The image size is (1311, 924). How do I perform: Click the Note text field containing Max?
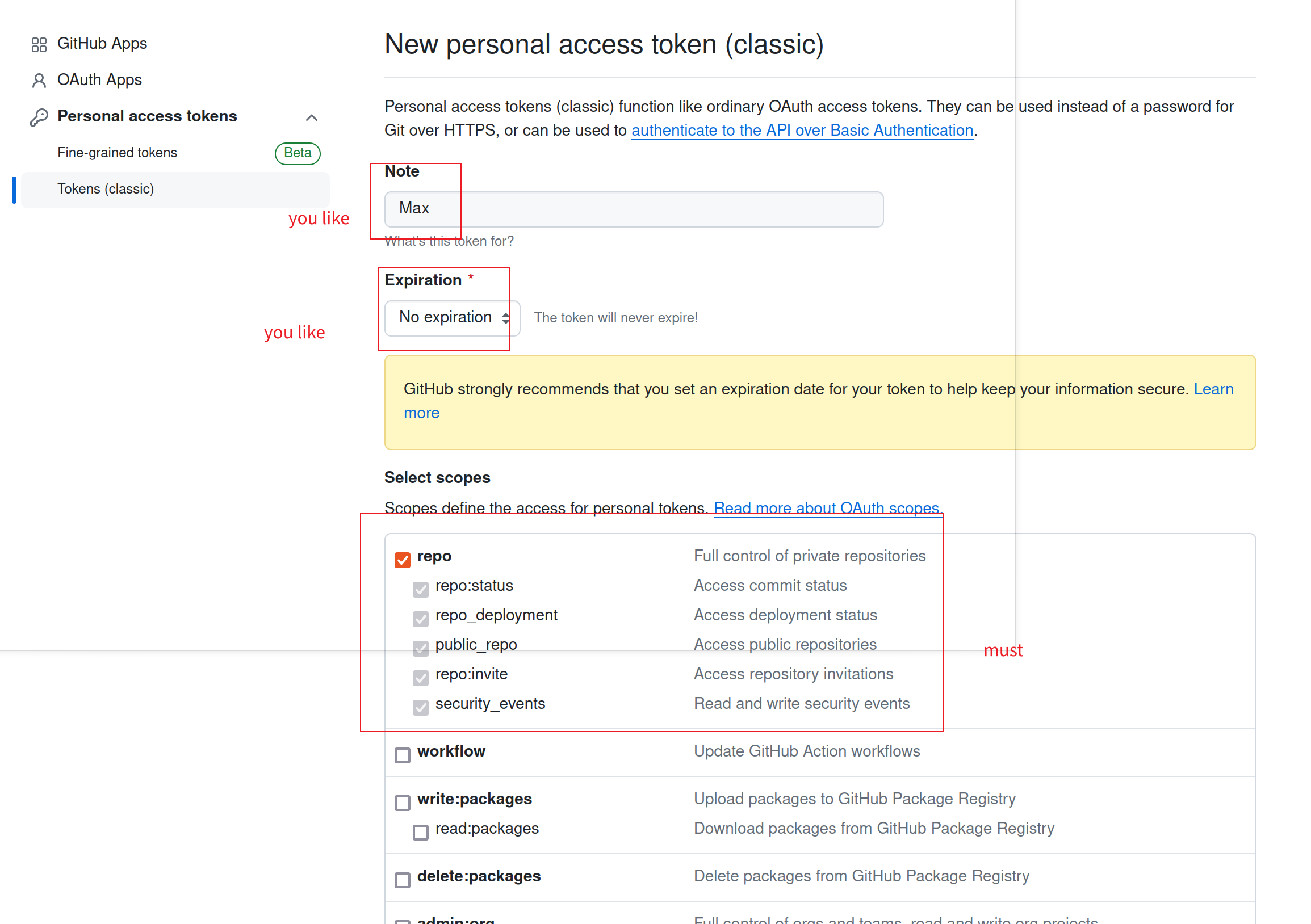pos(634,209)
